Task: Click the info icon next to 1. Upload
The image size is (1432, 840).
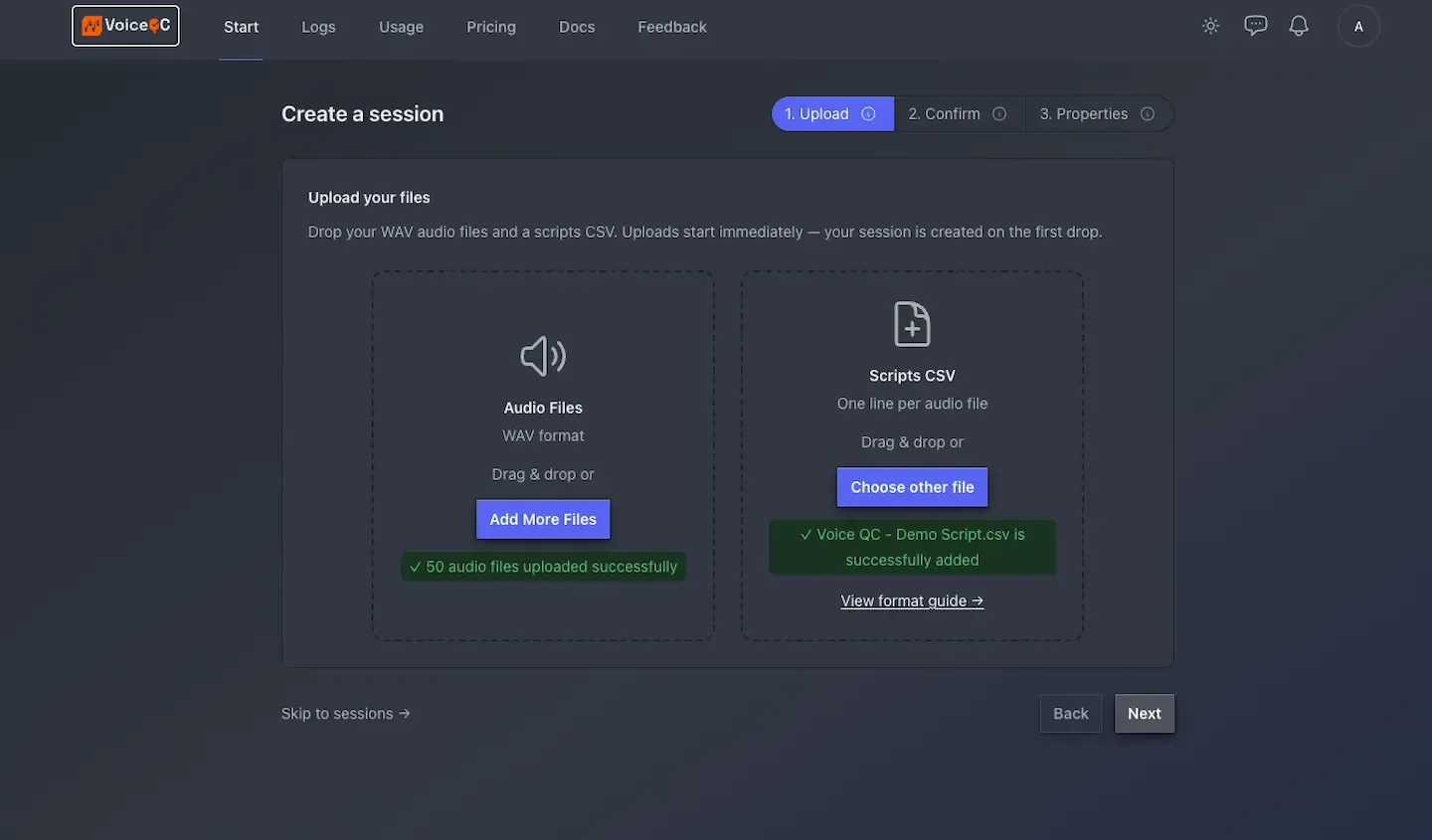Action: pos(868,114)
